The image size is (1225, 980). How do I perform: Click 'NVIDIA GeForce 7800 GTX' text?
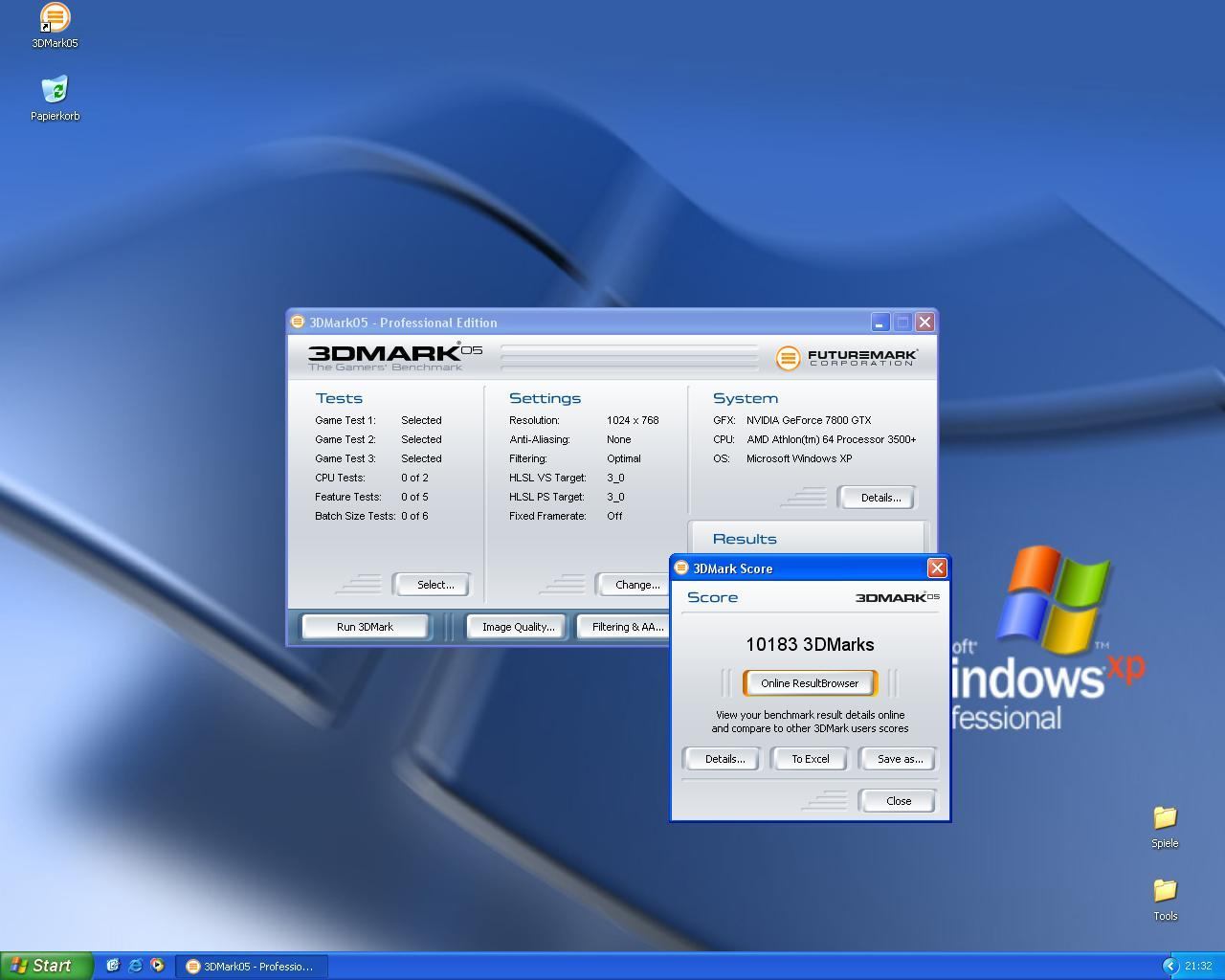(809, 420)
